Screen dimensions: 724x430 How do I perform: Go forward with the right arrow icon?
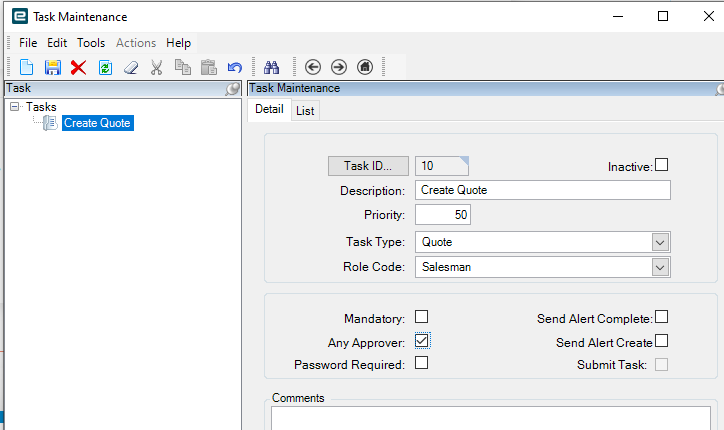pos(339,67)
